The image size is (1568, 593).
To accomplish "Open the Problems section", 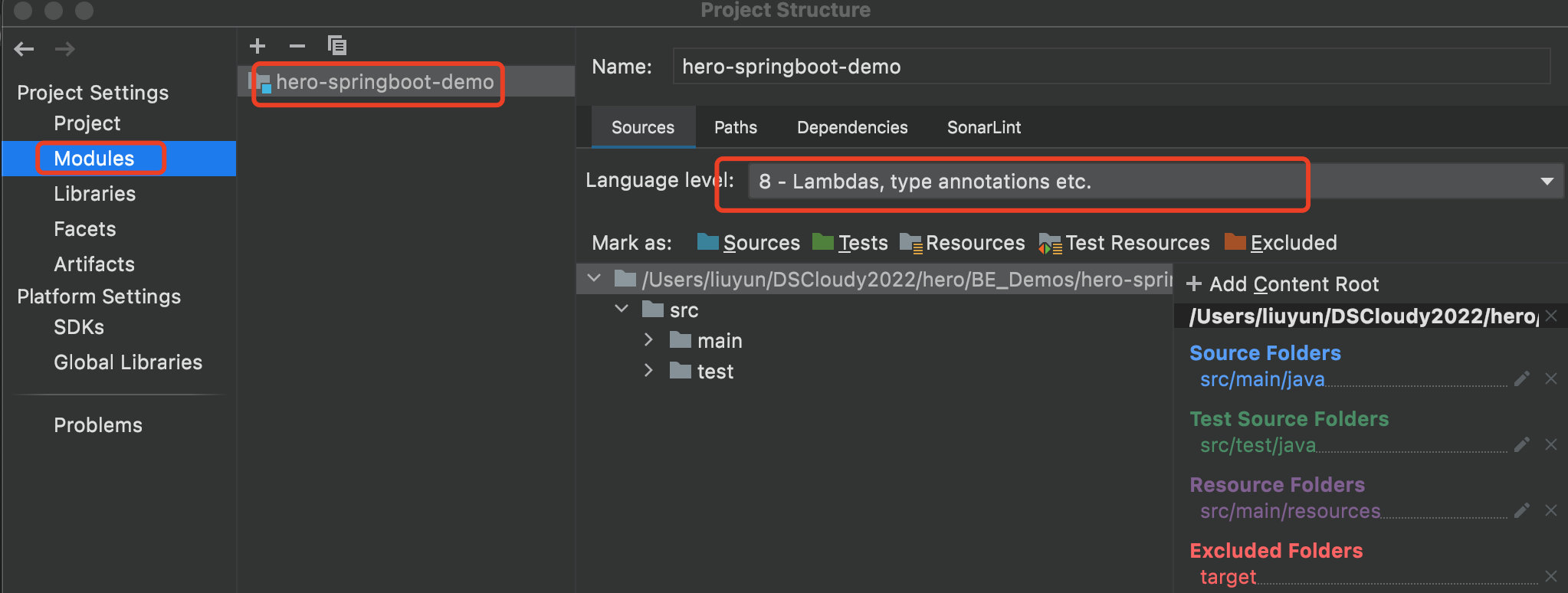I will pos(98,425).
